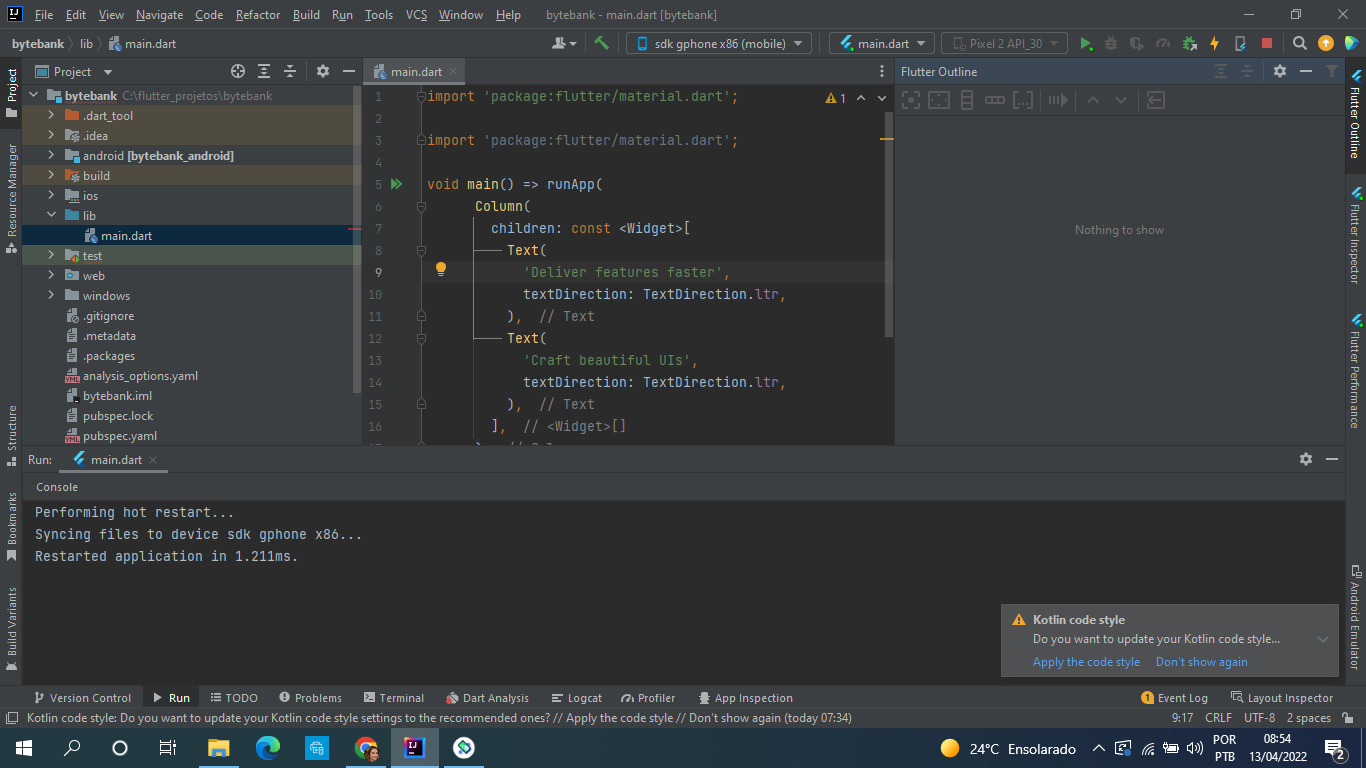Click the Flutter Hot Reload lightning icon
The image size is (1366, 768).
pyautogui.click(x=1214, y=43)
